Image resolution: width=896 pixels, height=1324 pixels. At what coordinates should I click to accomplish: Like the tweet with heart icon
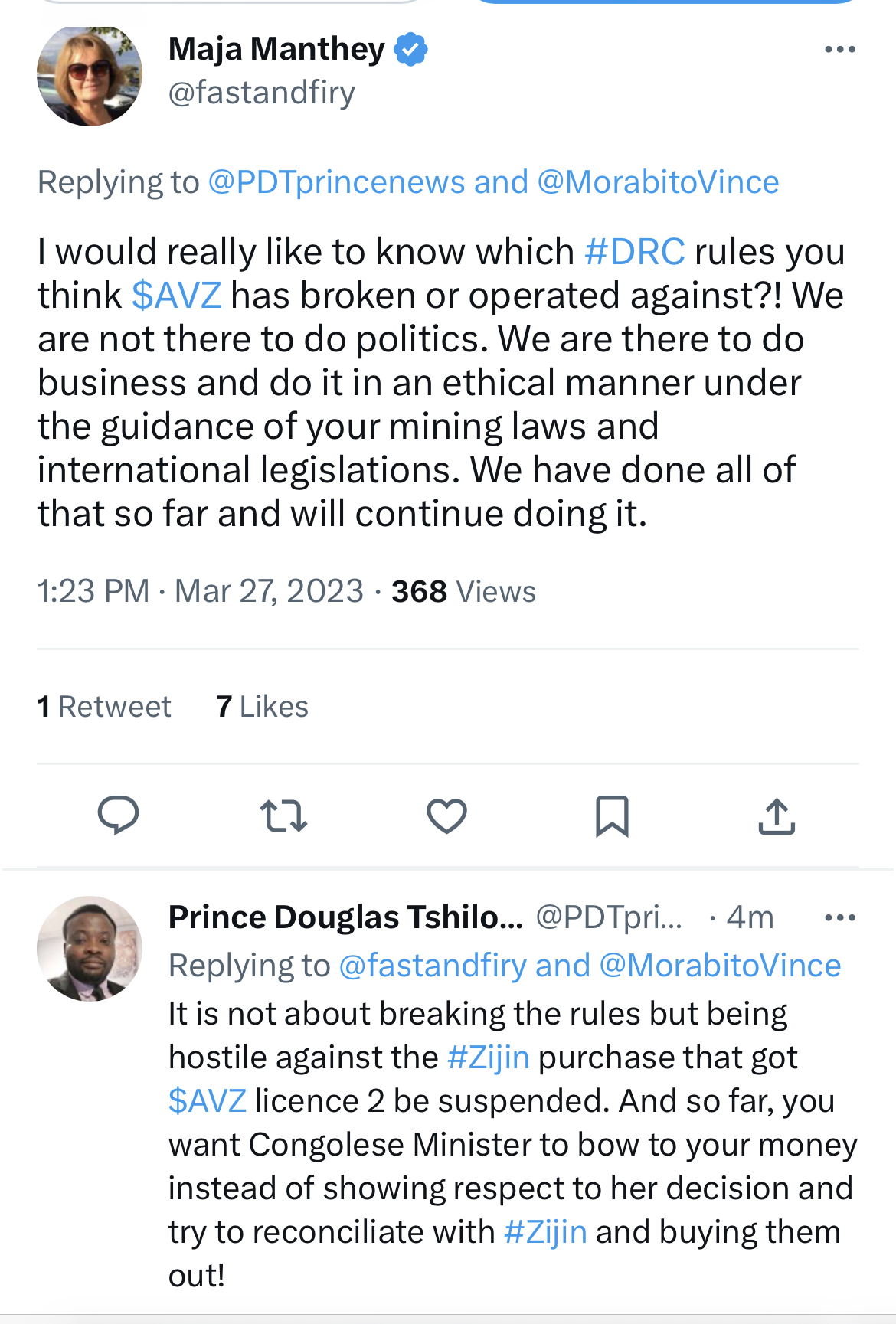point(446,816)
